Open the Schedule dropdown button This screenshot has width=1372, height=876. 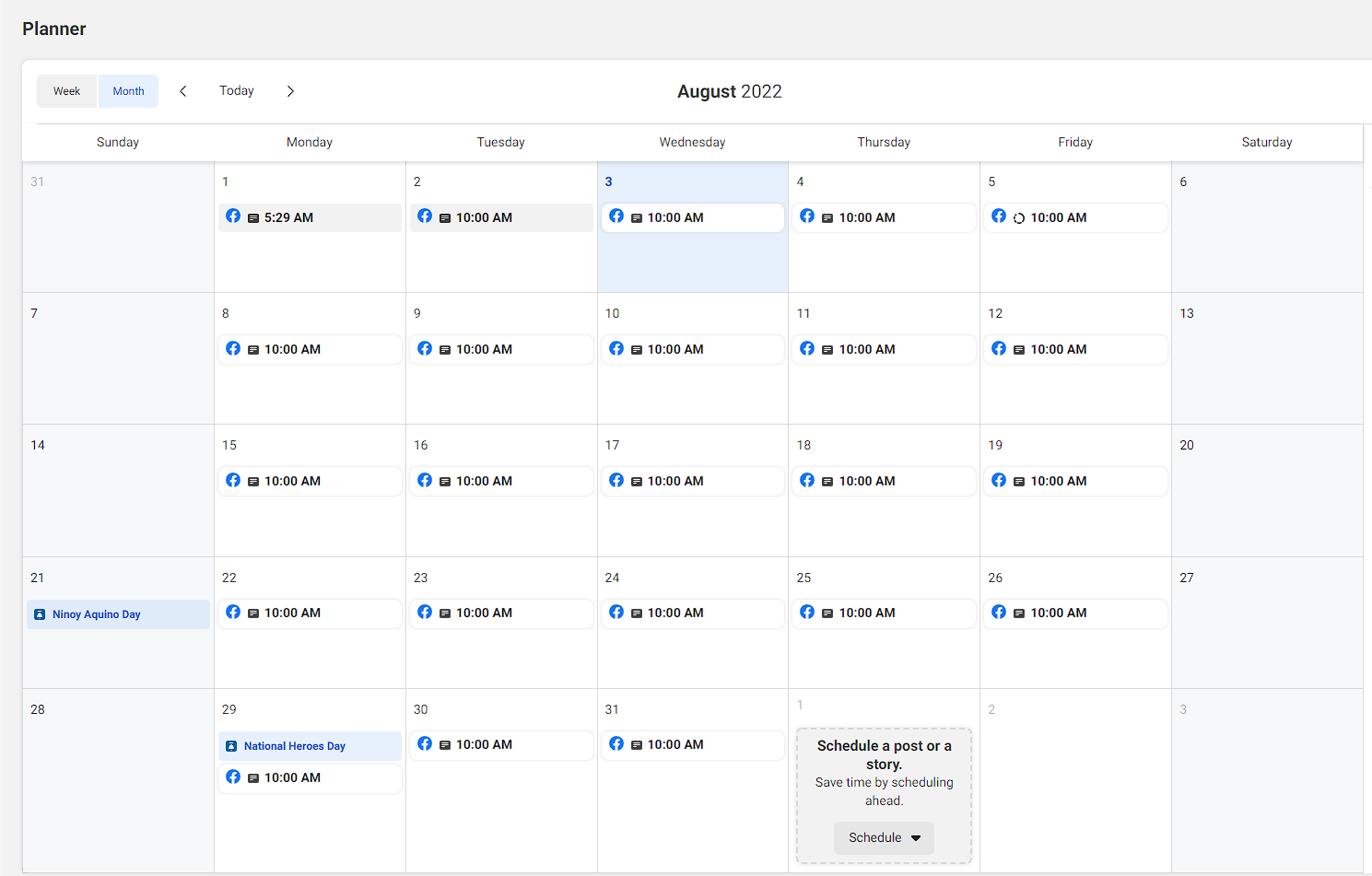pyautogui.click(x=874, y=837)
